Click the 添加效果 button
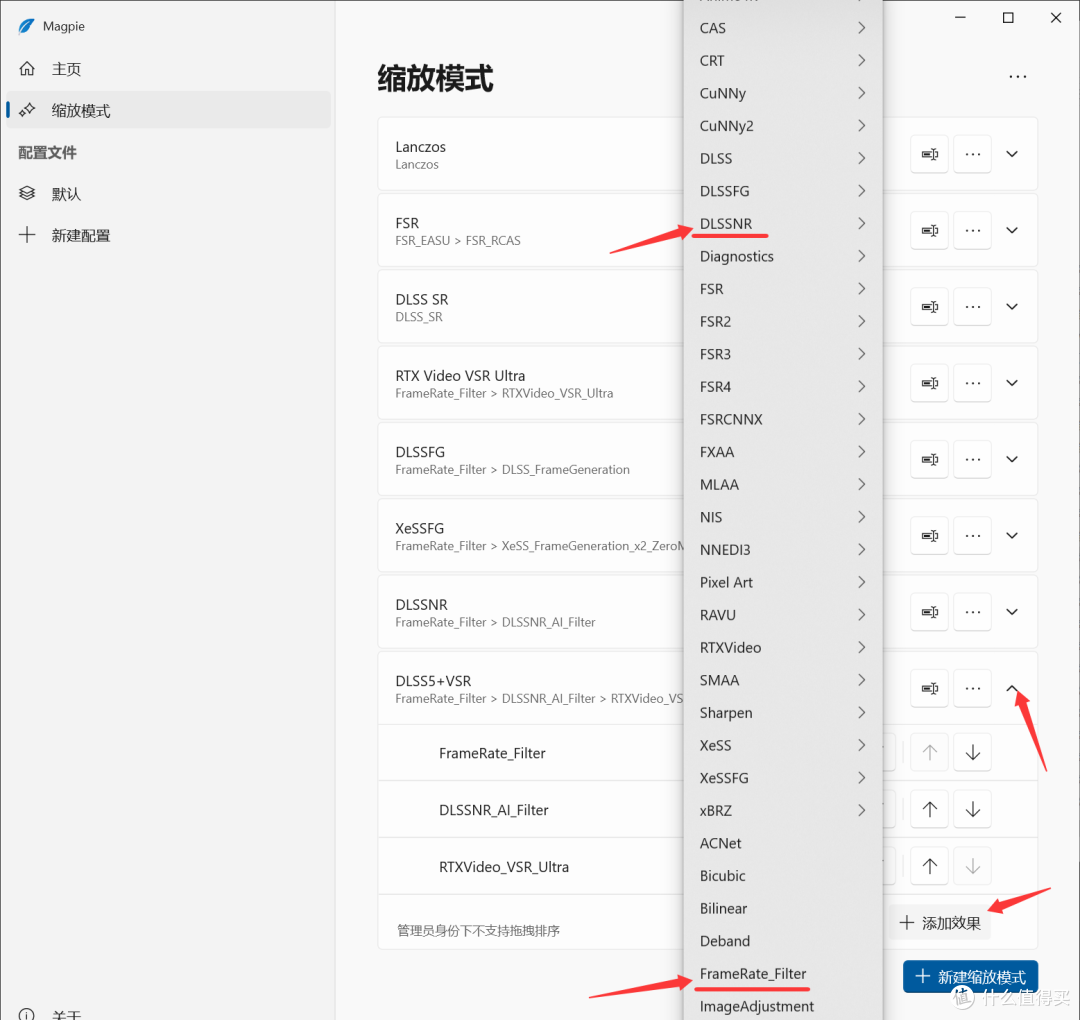 pos(940,923)
